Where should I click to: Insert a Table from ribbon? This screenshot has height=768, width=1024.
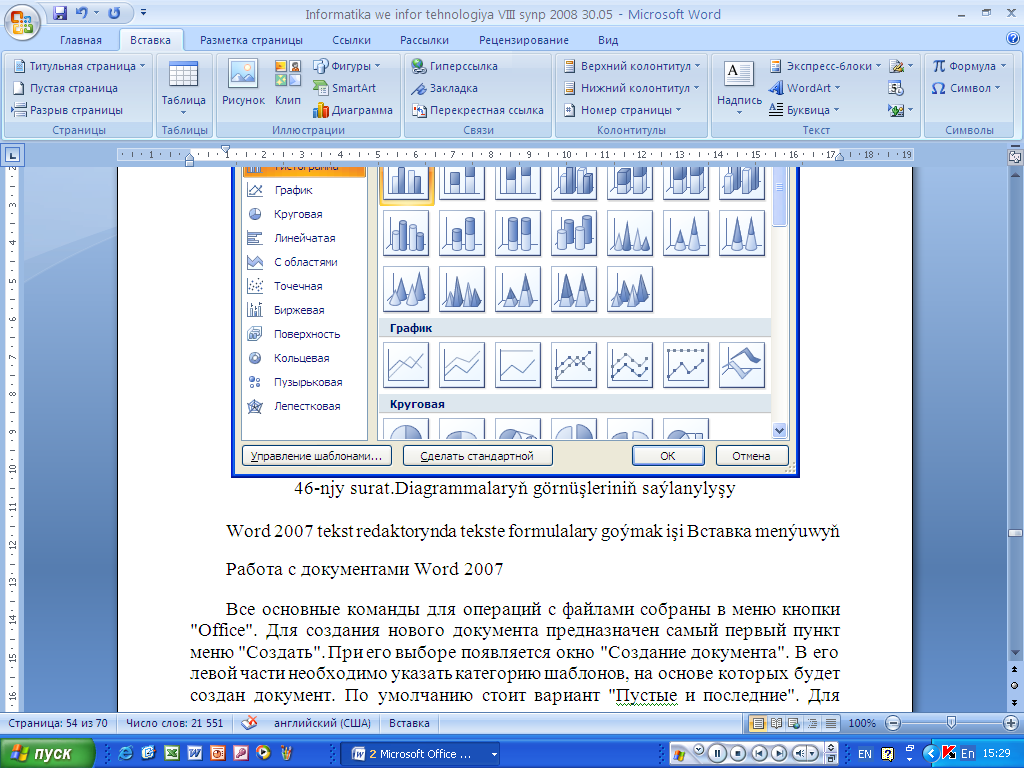[184, 88]
